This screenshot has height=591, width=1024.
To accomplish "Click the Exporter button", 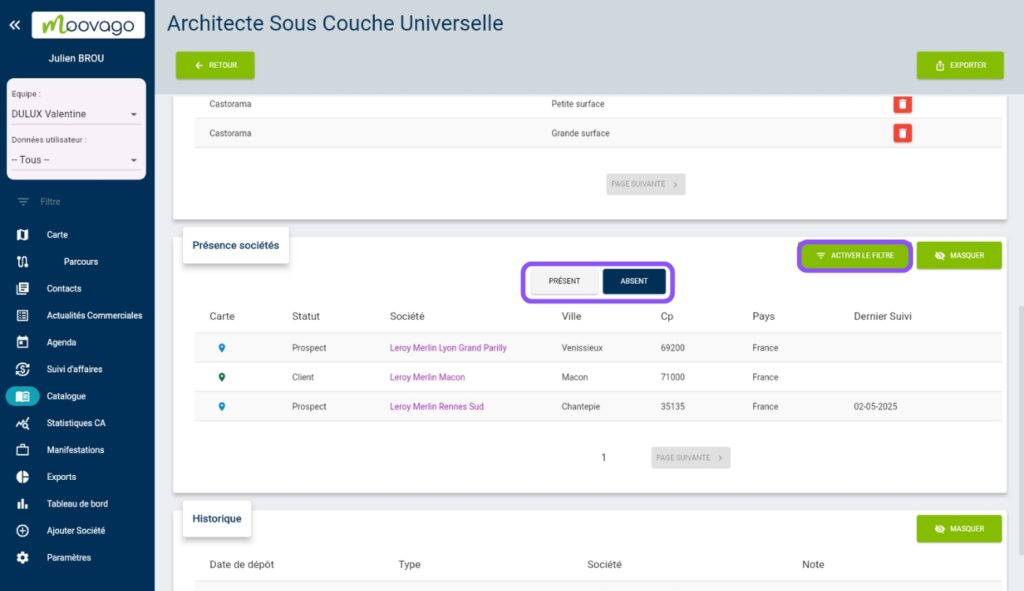I will [x=960, y=65].
